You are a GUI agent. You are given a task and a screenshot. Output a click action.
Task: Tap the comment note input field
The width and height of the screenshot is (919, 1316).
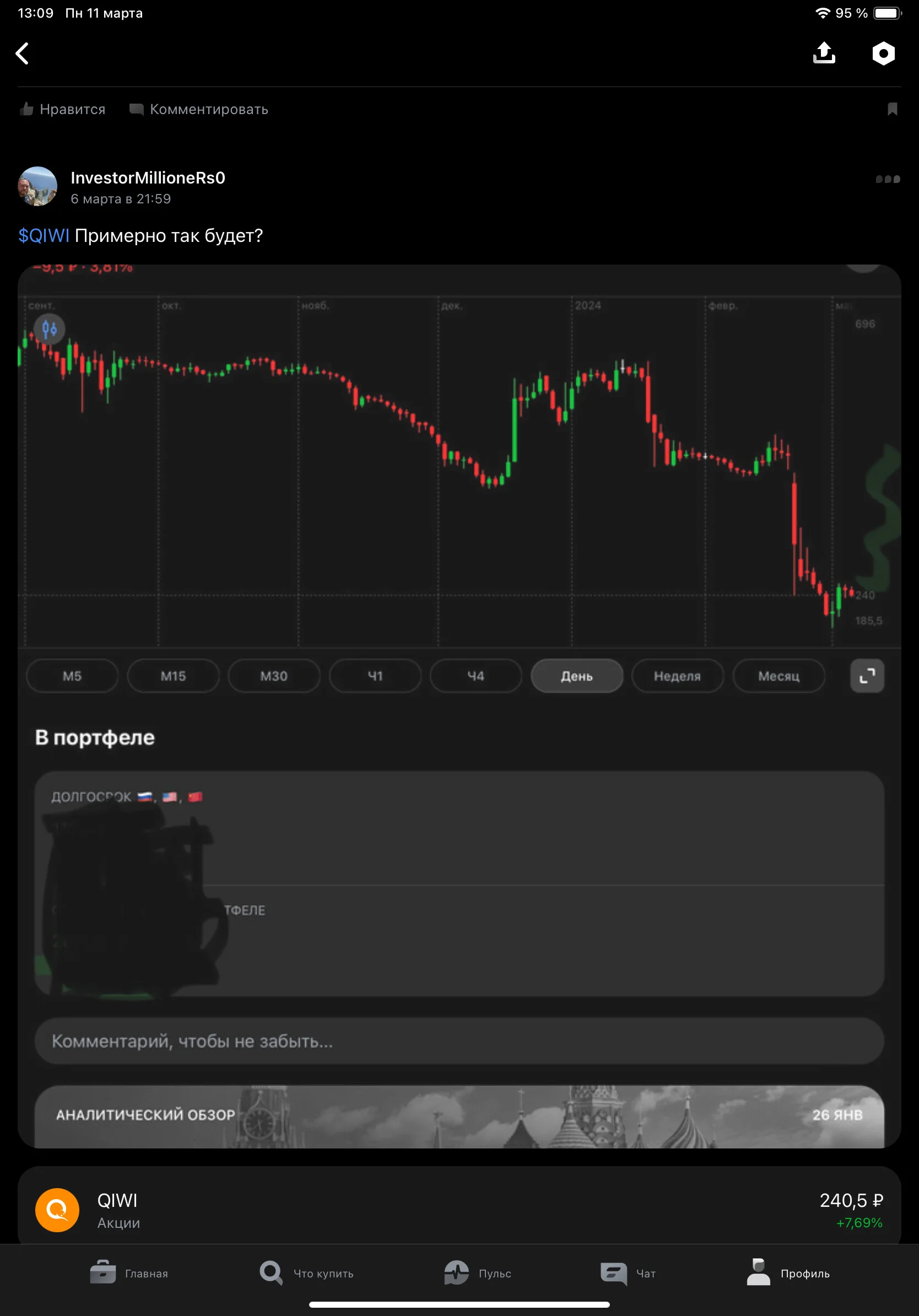[x=459, y=1040]
